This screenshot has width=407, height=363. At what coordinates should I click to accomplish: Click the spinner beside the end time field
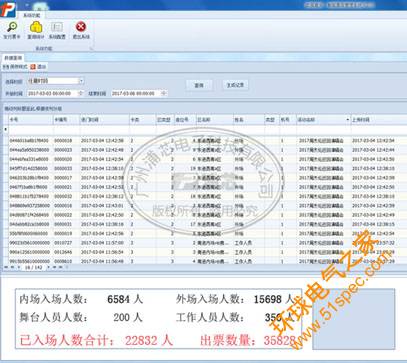tap(163, 94)
